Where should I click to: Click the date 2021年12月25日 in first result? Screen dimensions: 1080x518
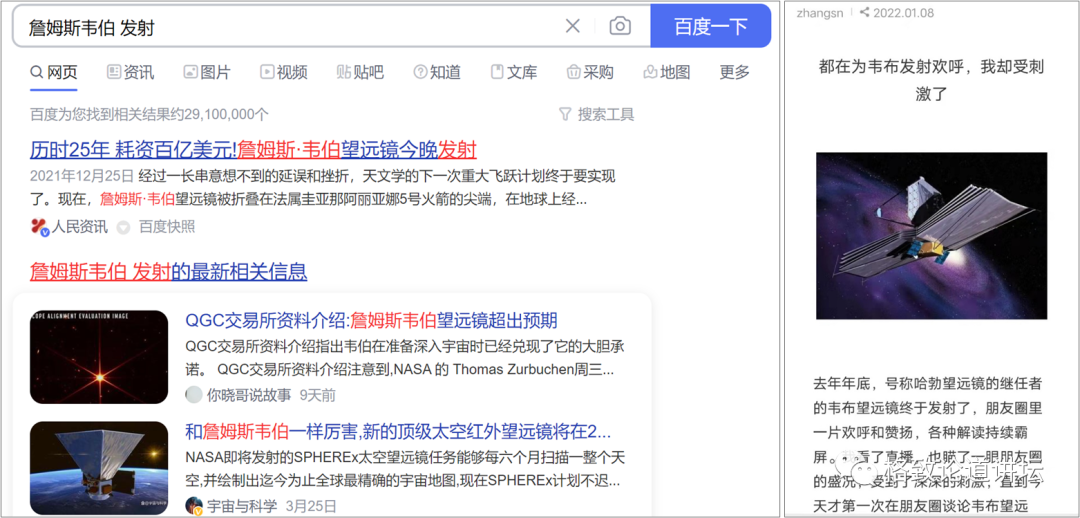(x=82, y=175)
